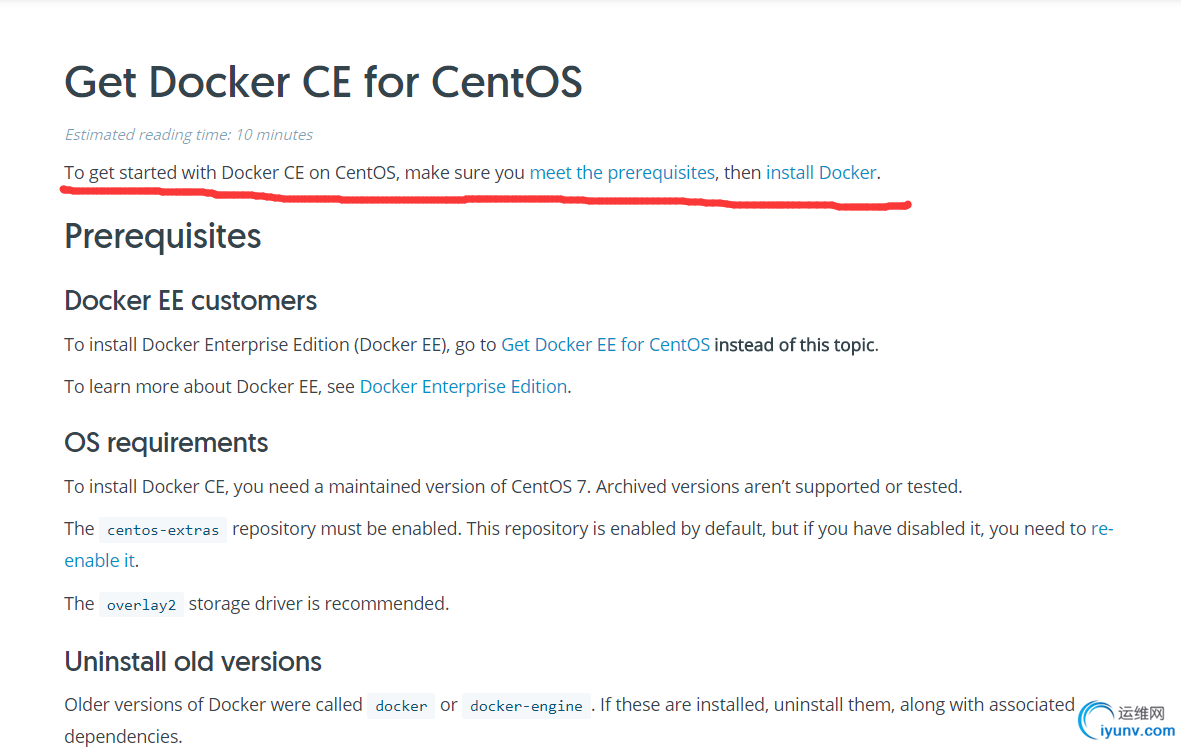Click the estimated reading time text
The width and height of the screenshot is (1181, 747).
click(188, 135)
